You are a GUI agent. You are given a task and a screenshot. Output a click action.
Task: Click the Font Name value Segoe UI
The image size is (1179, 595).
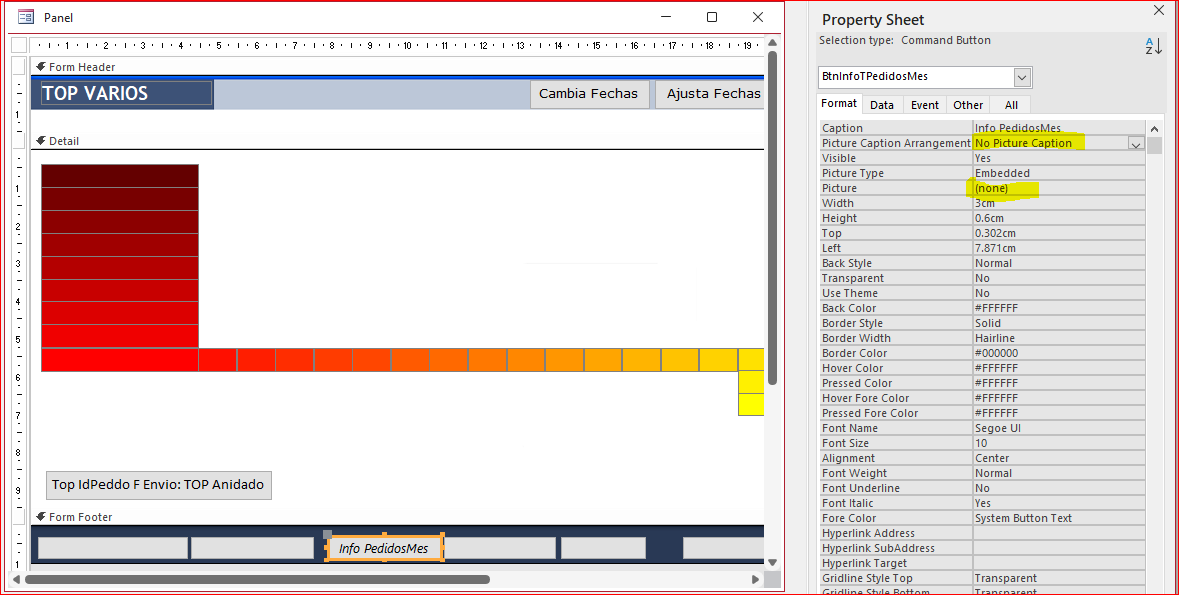[x=1059, y=429]
